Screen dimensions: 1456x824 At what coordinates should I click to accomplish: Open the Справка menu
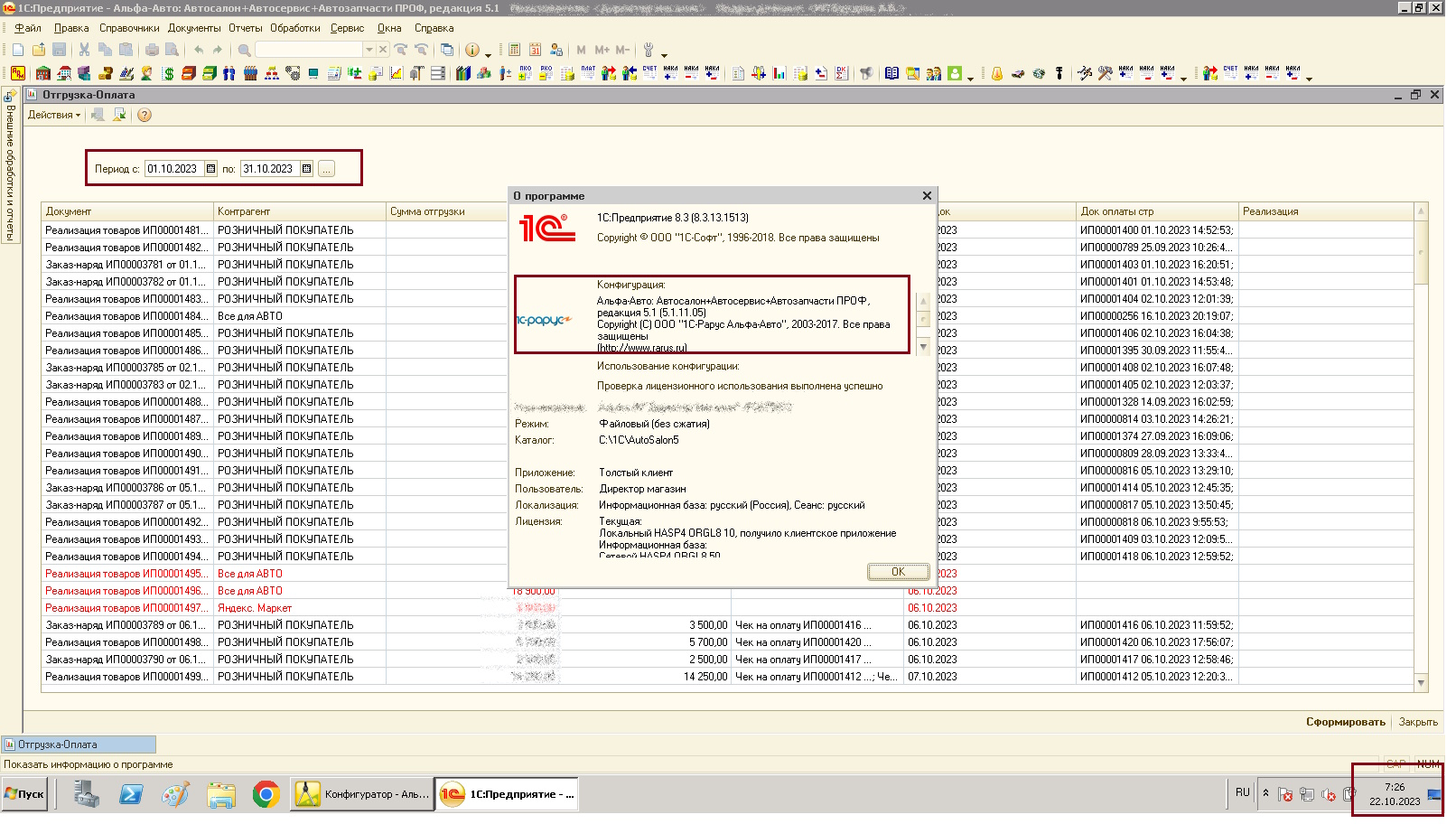point(434,28)
